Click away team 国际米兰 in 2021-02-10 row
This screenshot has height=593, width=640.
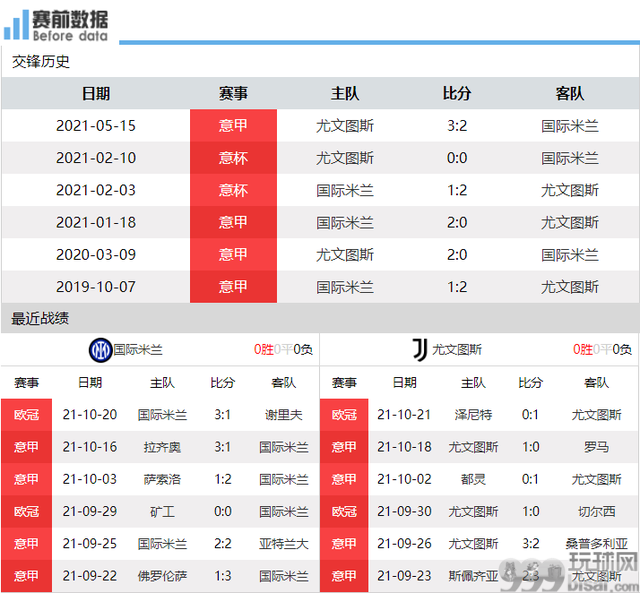click(570, 158)
